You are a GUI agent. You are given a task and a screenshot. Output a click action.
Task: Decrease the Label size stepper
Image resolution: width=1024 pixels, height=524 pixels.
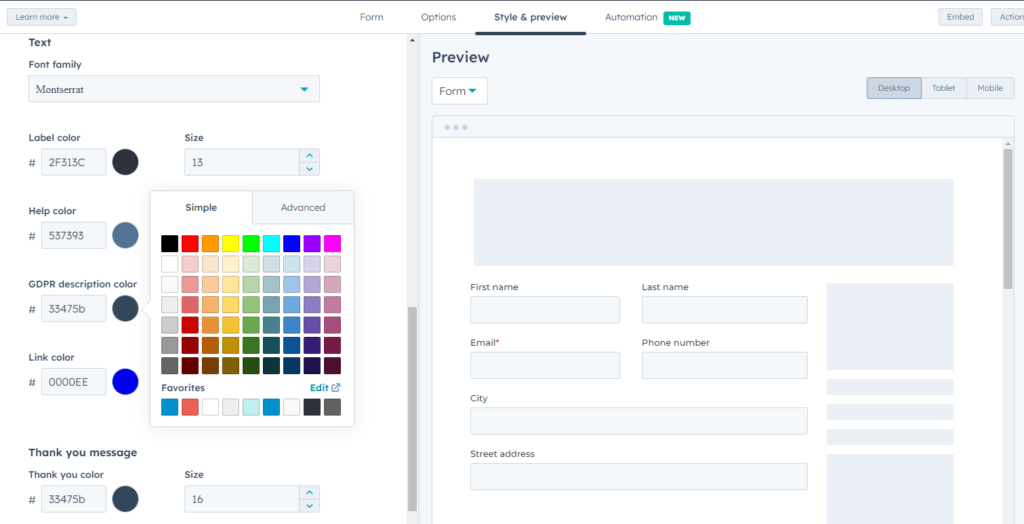pyautogui.click(x=309, y=169)
